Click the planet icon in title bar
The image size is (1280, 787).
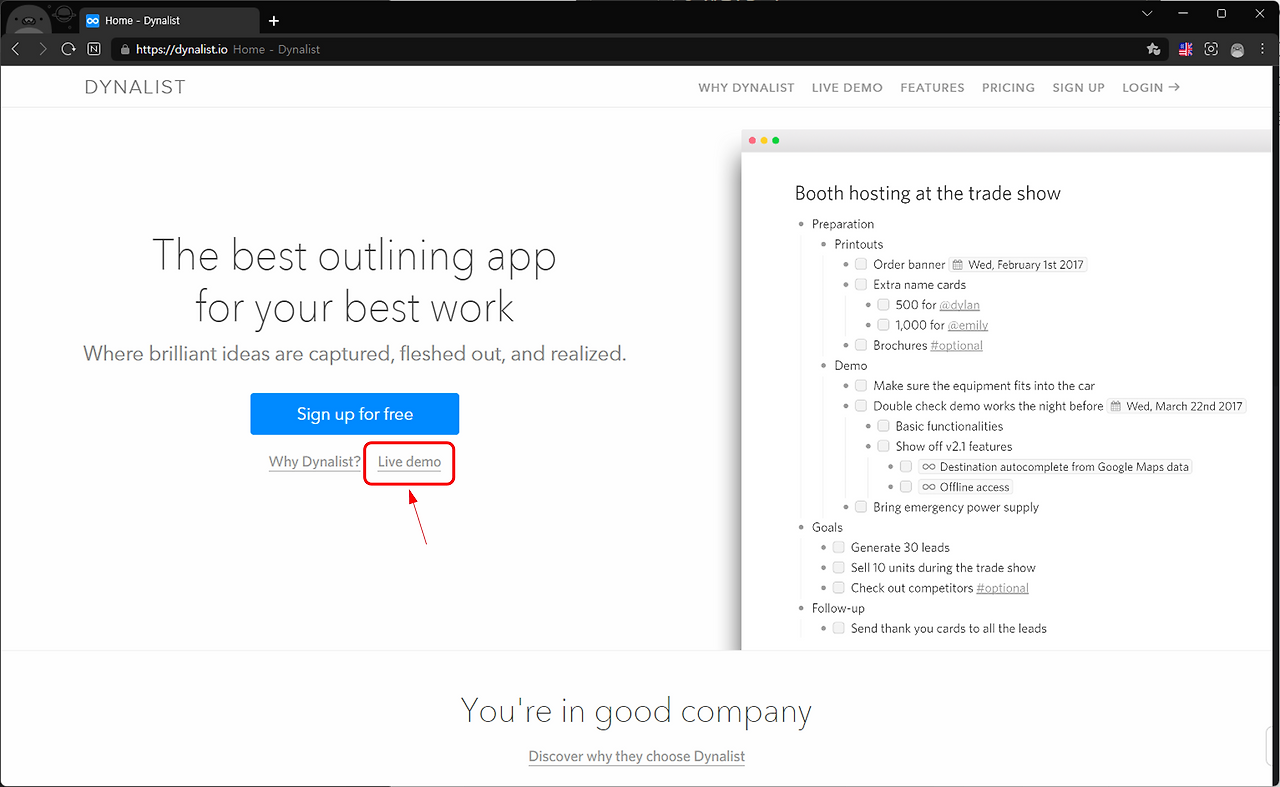pos(63,14)
